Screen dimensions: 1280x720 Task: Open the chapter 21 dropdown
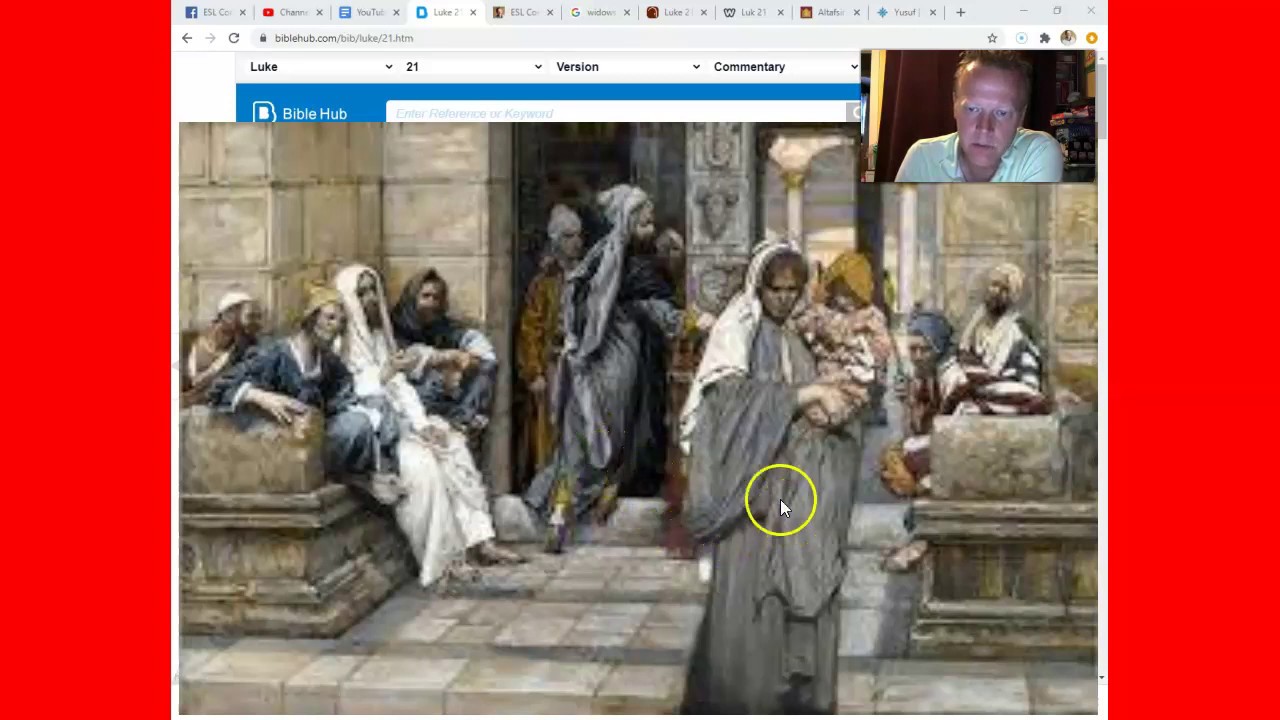(x=473, y=67)
